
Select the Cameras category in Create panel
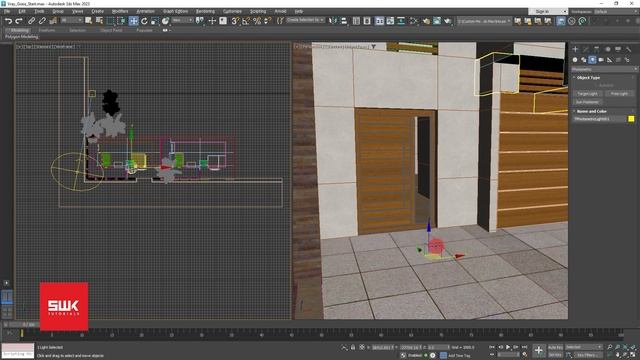click(601, 60)
